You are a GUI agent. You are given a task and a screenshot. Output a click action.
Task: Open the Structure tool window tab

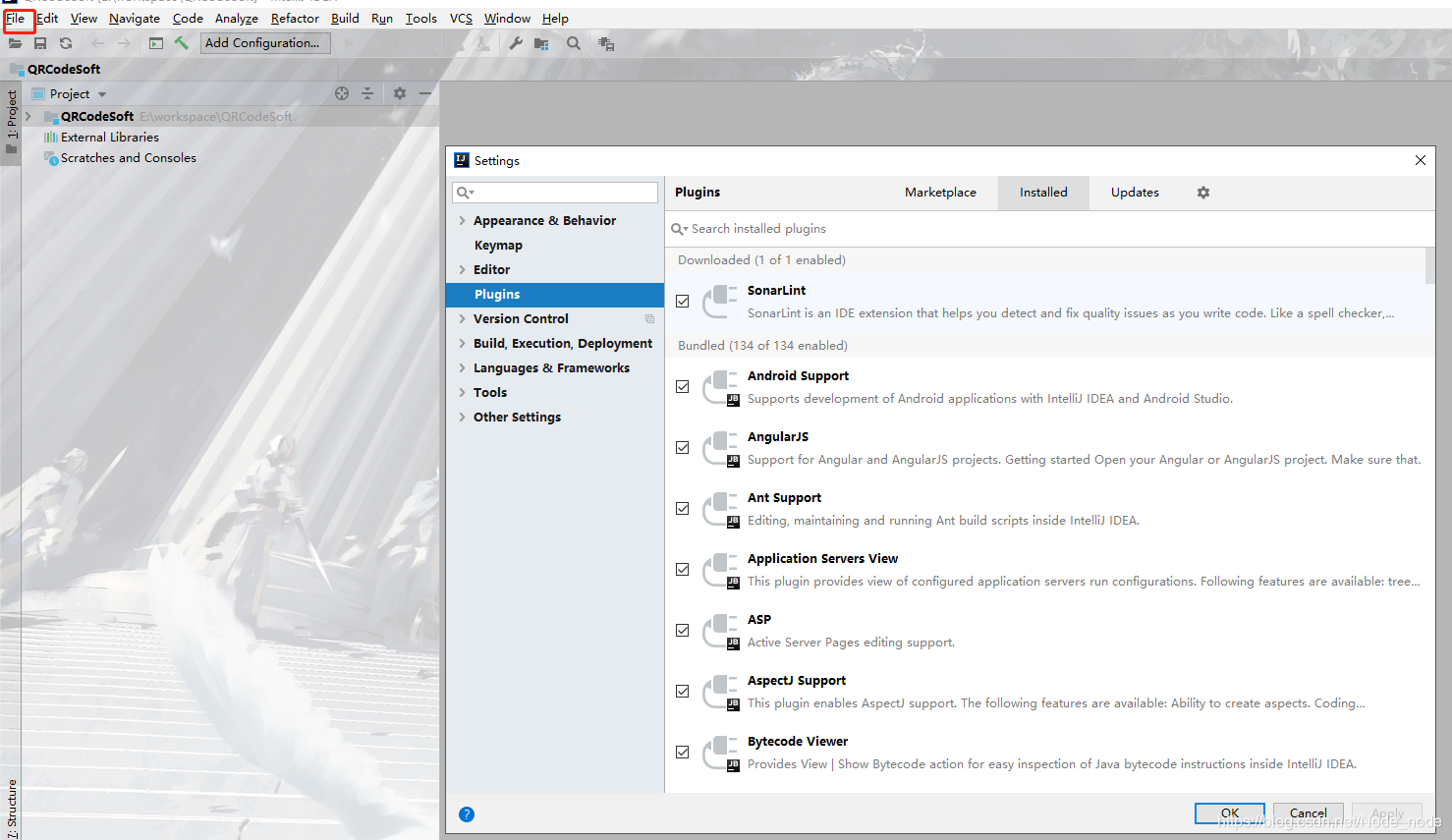(x=12, y=808)
